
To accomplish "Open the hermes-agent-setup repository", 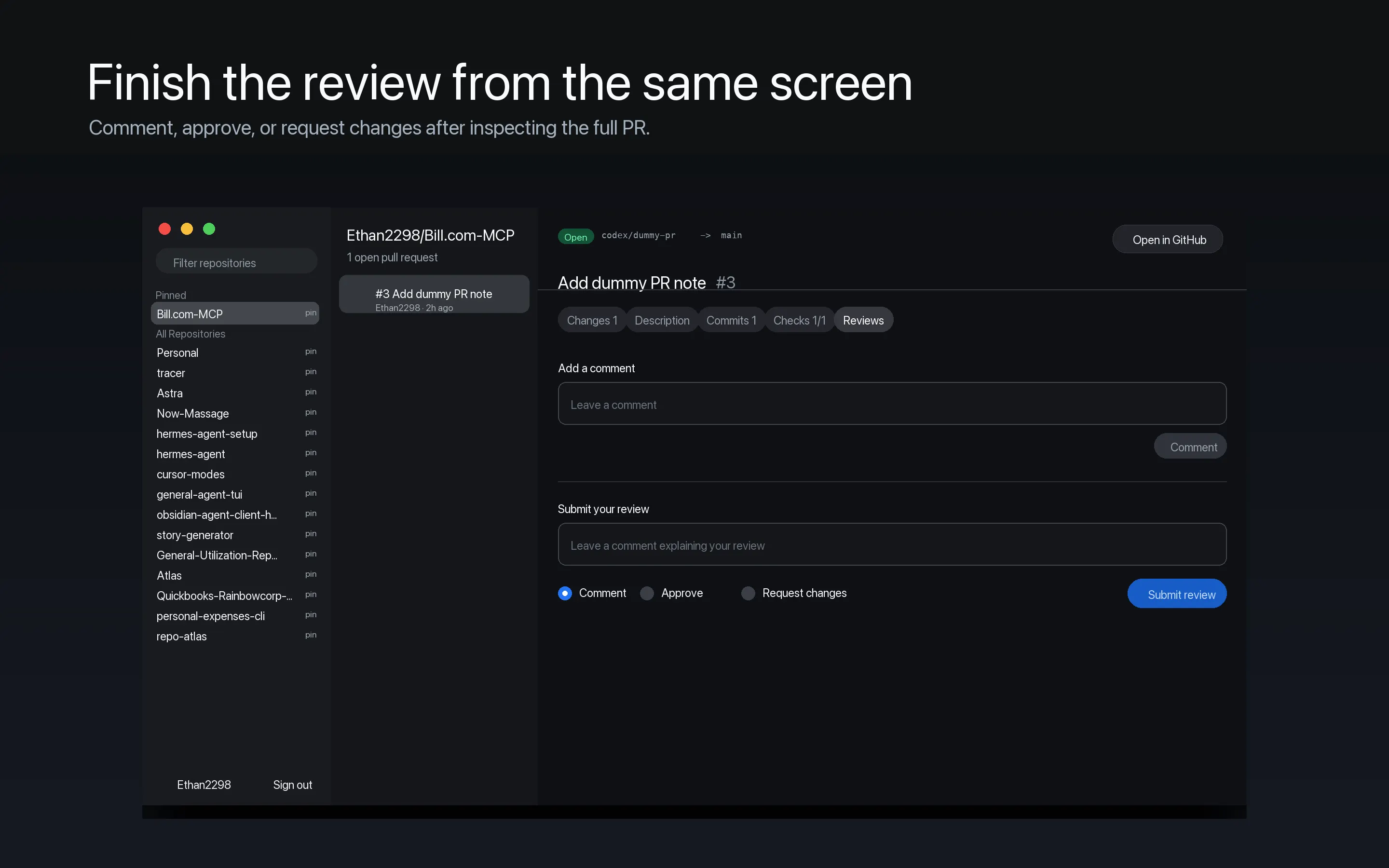I will point(235,434).
